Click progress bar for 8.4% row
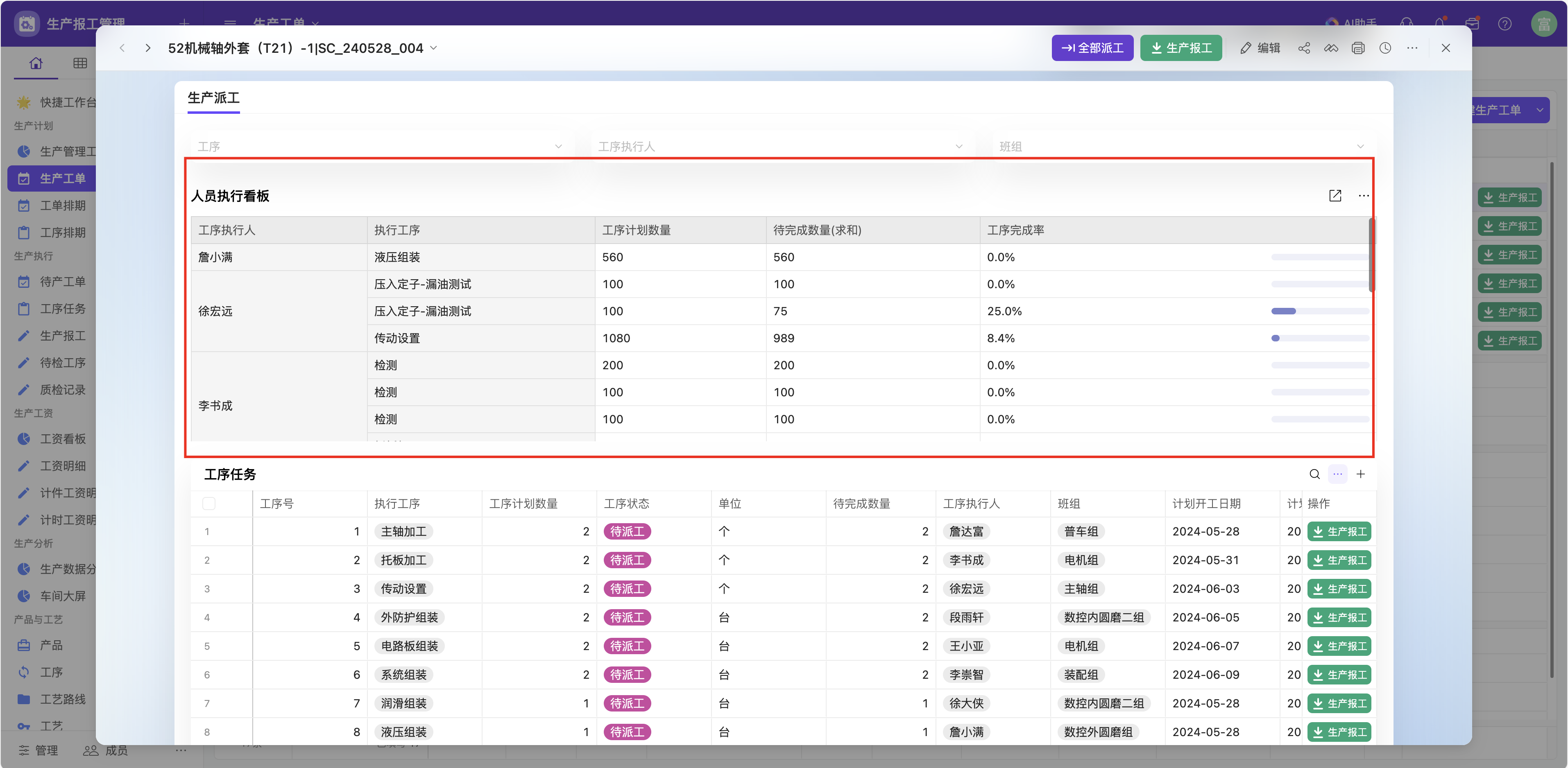This screenshot has height=768, width=1568. [x=1320, y=339]
